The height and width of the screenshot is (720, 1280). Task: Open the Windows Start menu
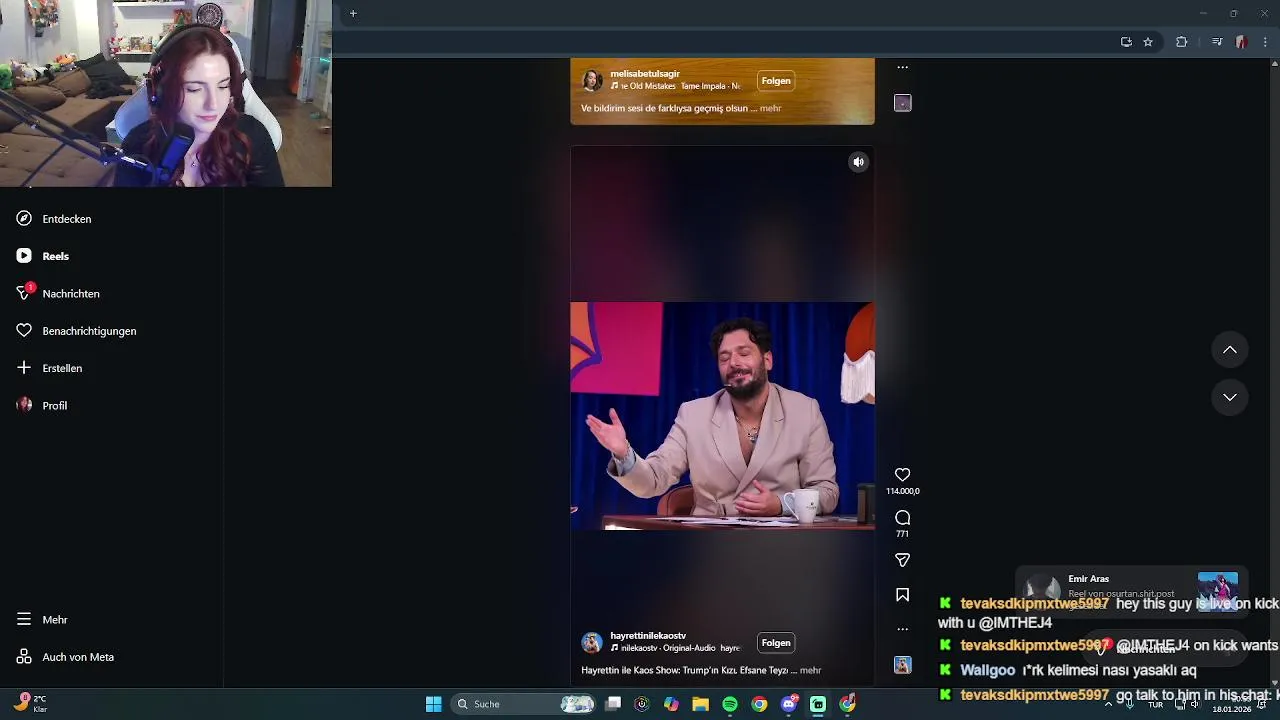pyautogui.click(x=433, y=704)
